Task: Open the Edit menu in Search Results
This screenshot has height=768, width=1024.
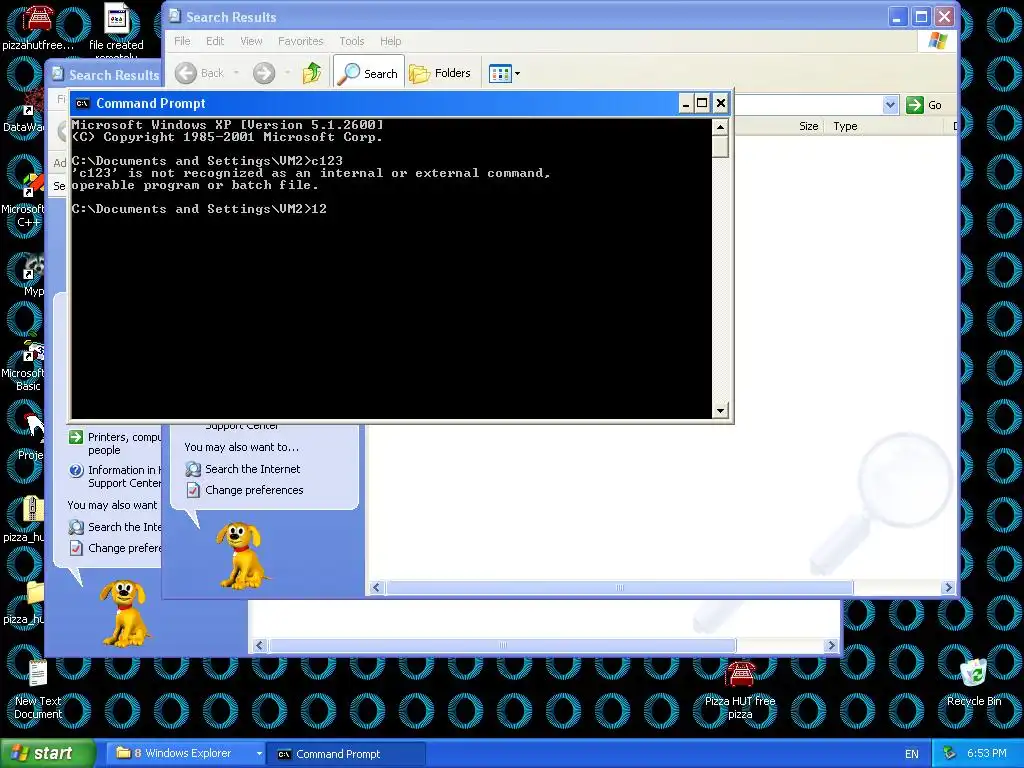Action: 215,41
